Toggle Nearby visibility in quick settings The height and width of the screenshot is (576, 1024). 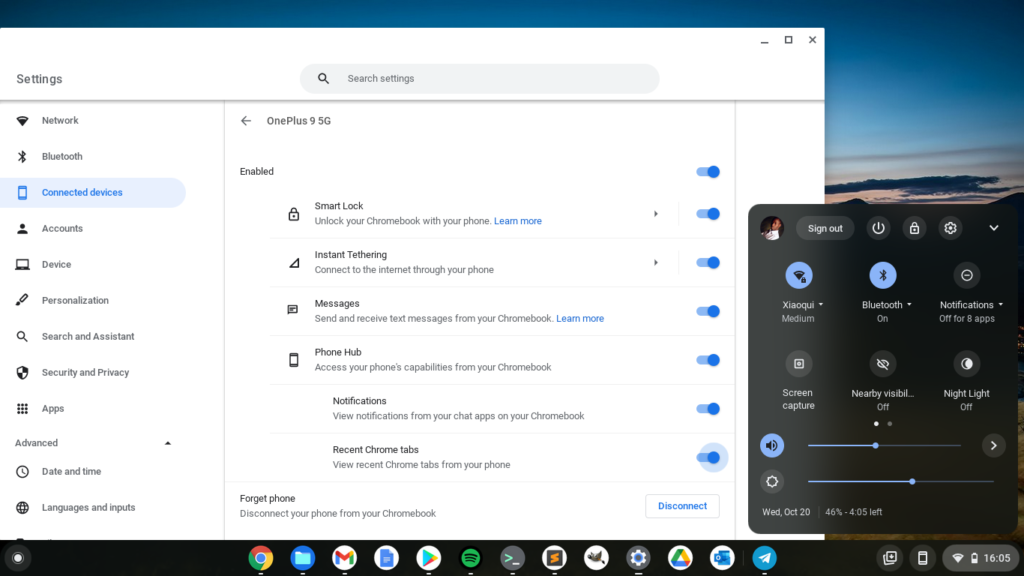tap(883, 364)
